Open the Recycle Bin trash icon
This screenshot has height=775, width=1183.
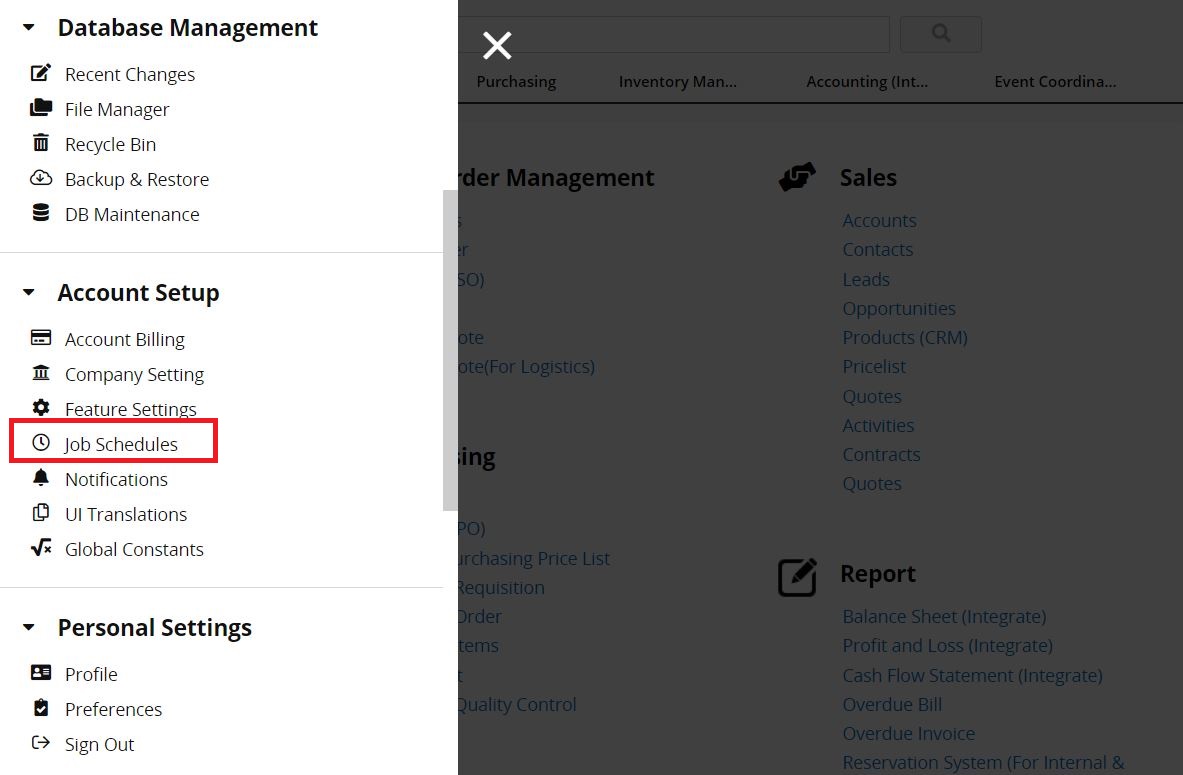tap(41, 143)
